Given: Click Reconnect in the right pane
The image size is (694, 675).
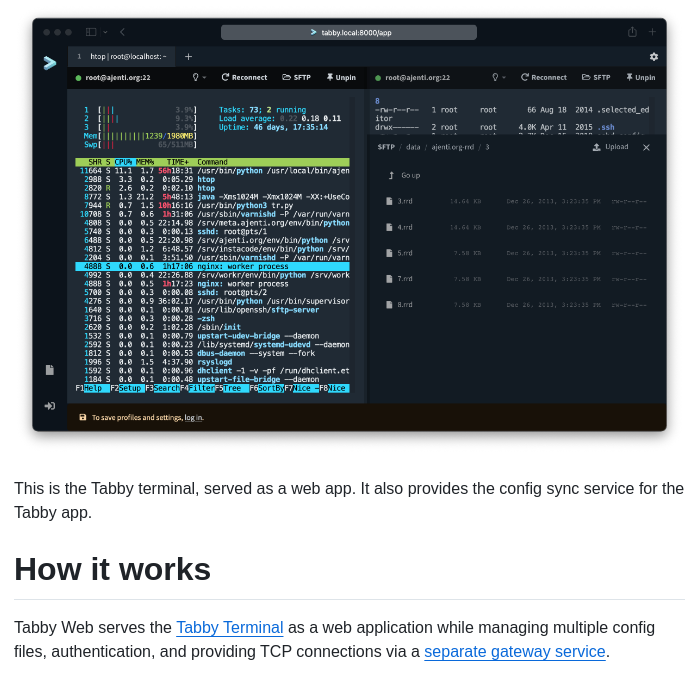Looking at the screenshot, I should click(544, 77).
